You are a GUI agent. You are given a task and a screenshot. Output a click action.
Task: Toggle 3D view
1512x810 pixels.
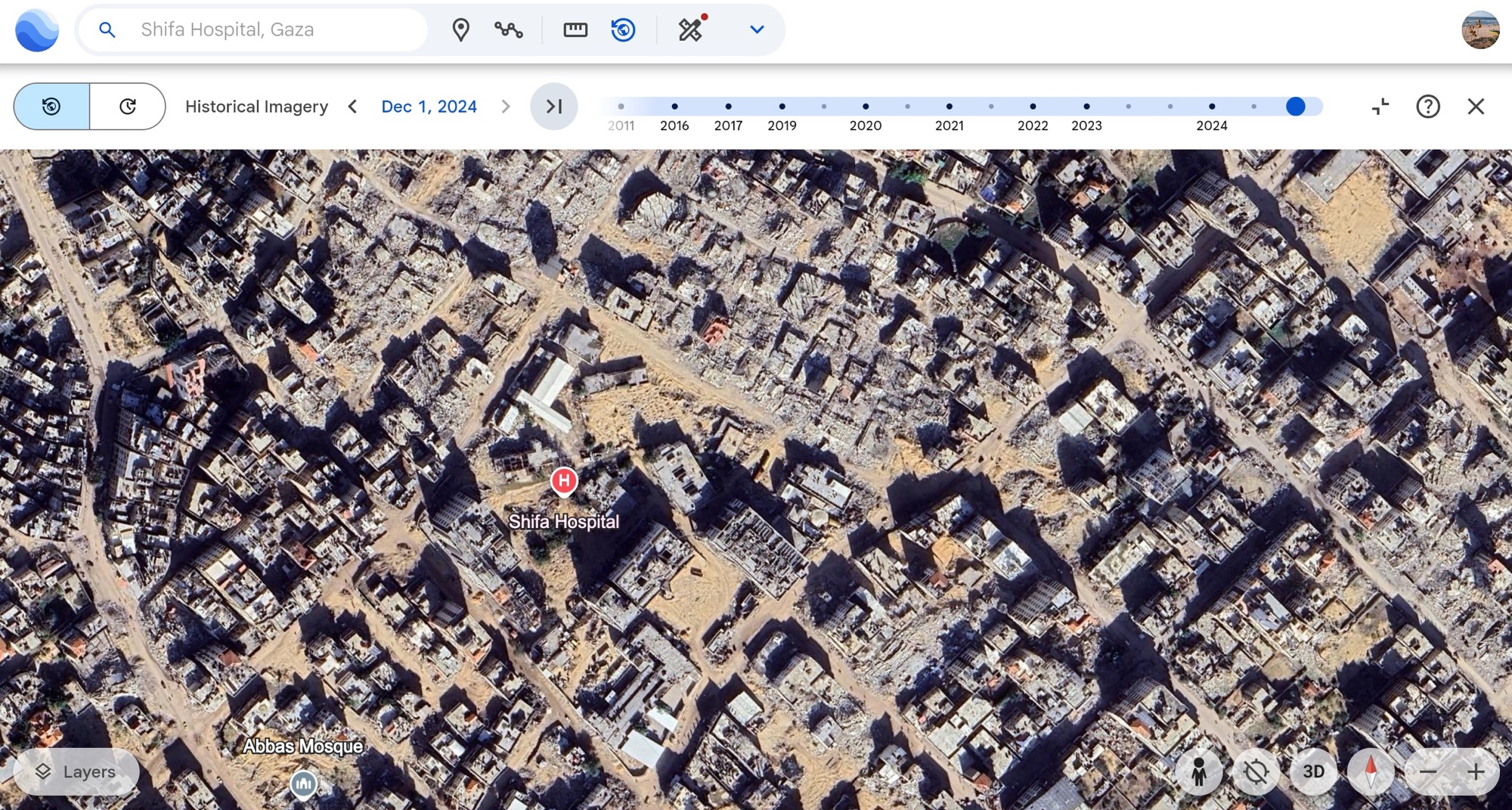[1313, 771]
